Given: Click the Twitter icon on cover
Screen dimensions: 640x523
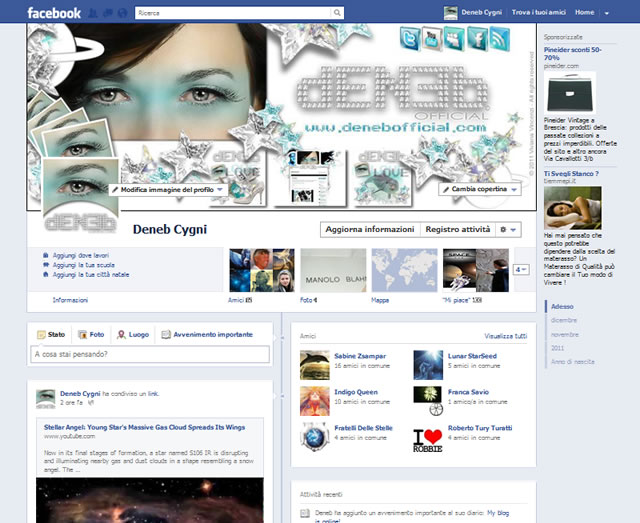Looking at the screenshot, I should (409, 39).
